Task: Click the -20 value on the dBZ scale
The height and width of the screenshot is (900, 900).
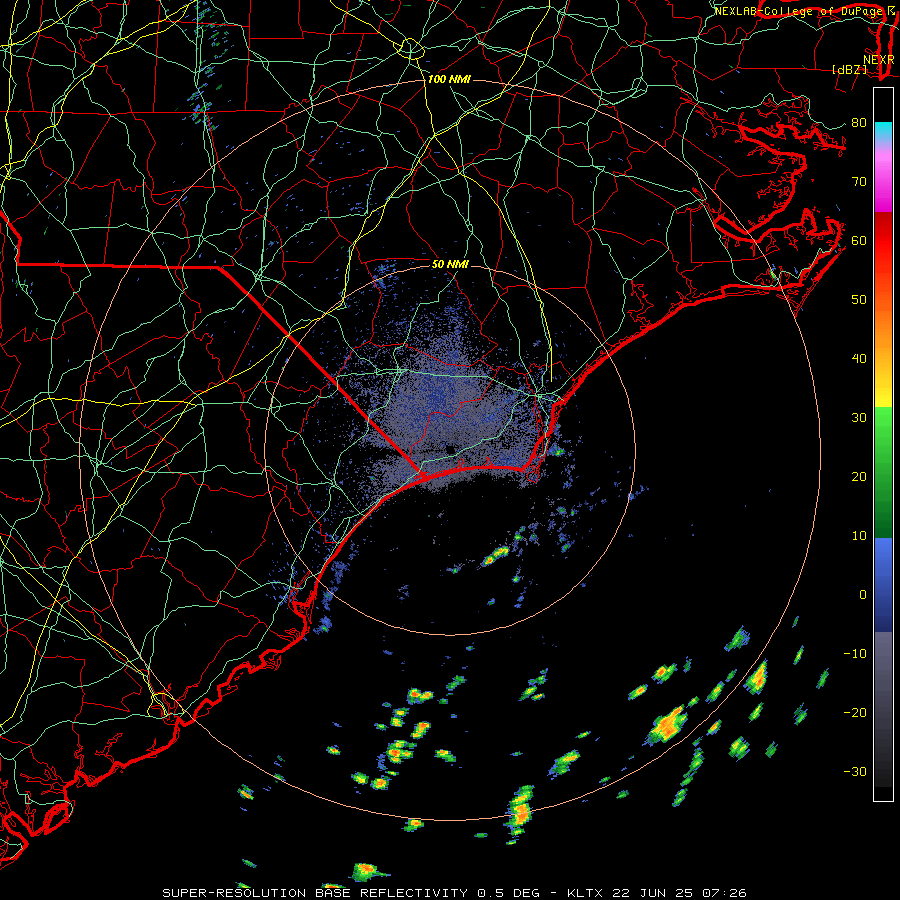Action: tap(855, 712)
